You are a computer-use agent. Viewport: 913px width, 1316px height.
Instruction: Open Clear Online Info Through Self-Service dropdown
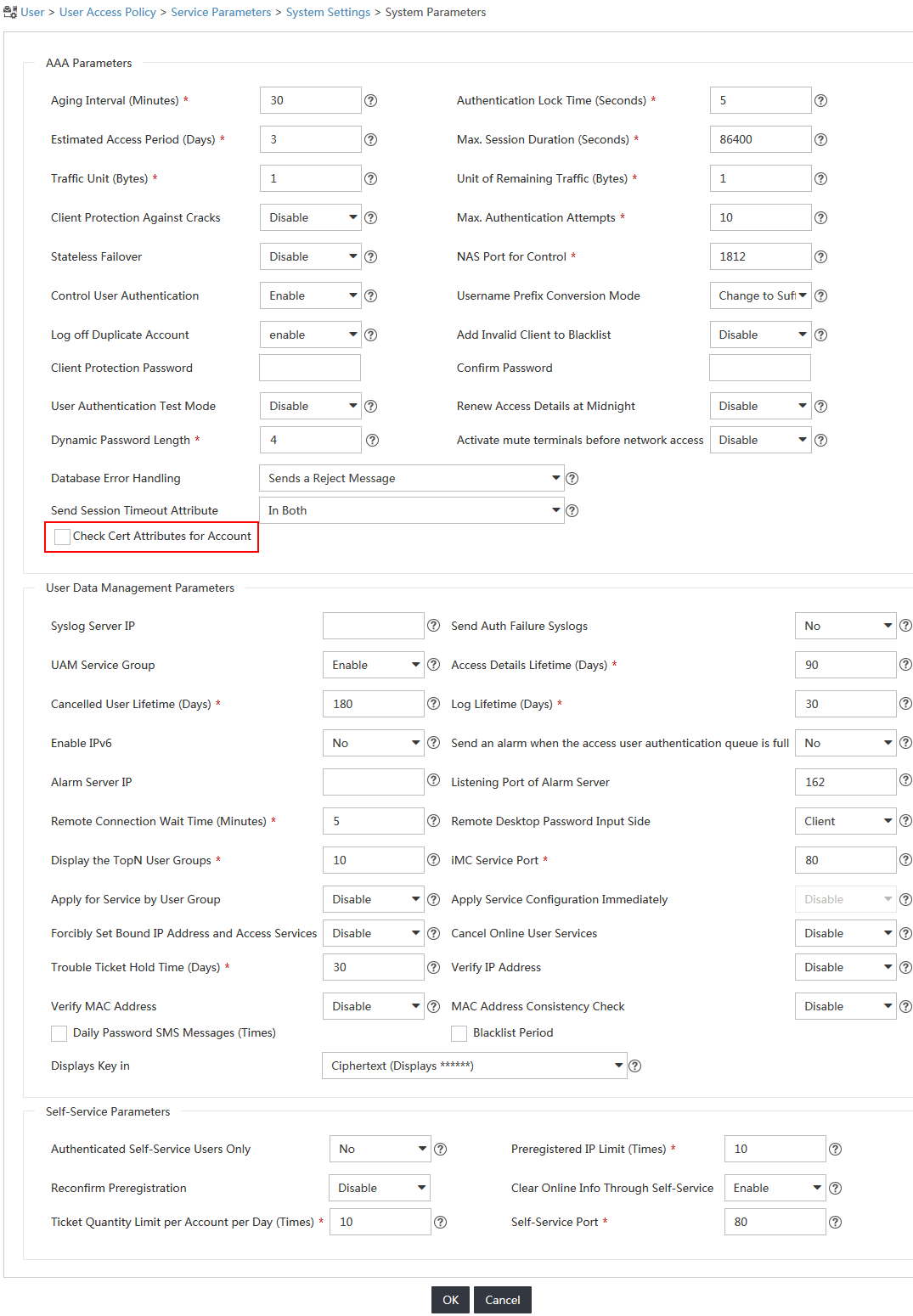(775, 1188)
